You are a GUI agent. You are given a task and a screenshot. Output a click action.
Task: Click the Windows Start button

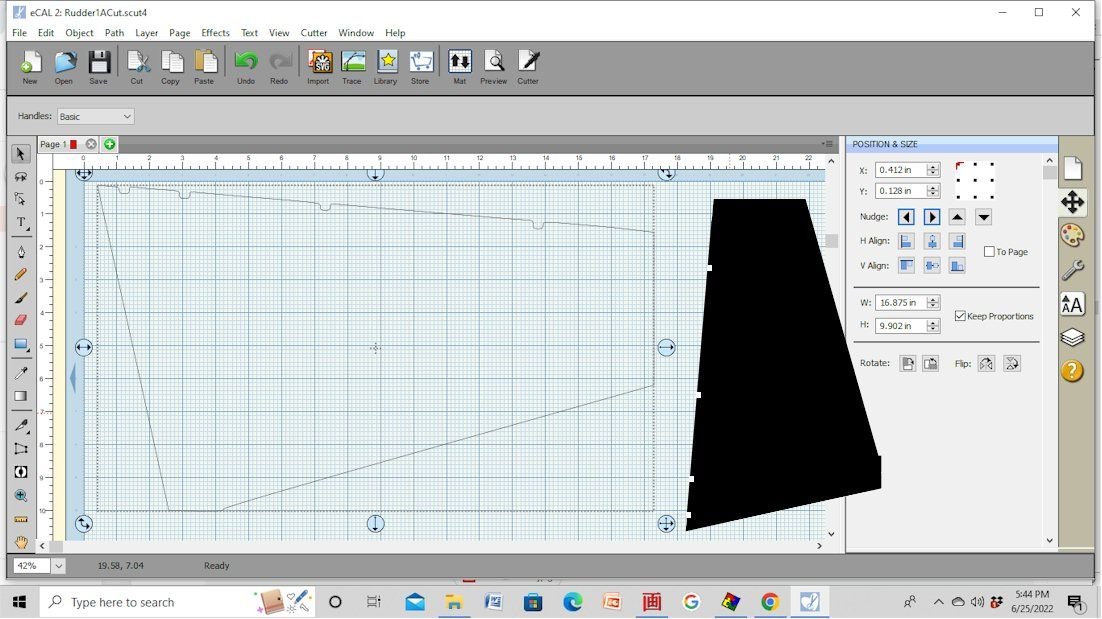coord(19,602)
